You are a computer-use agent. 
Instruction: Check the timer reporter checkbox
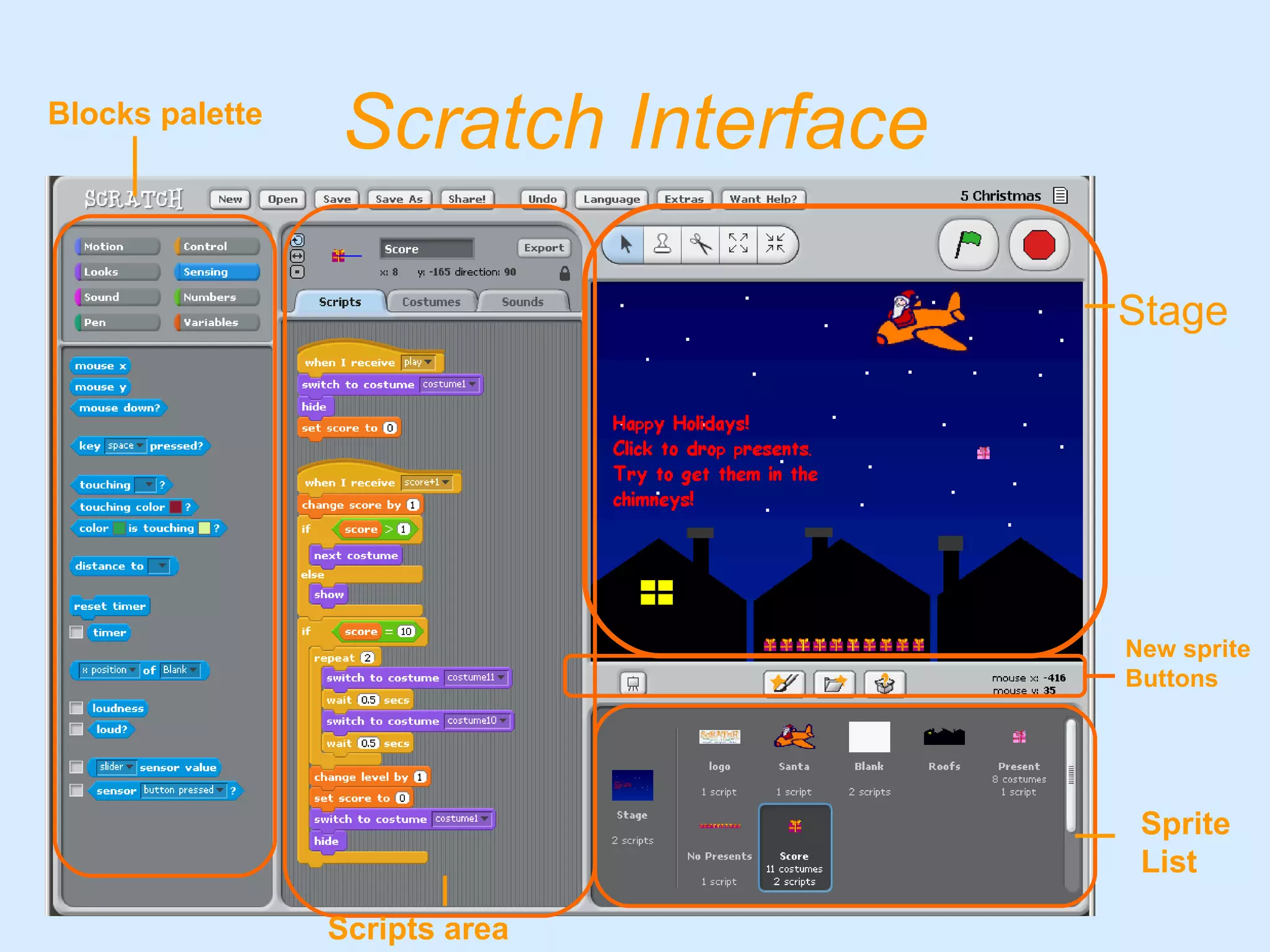[76, 632]
